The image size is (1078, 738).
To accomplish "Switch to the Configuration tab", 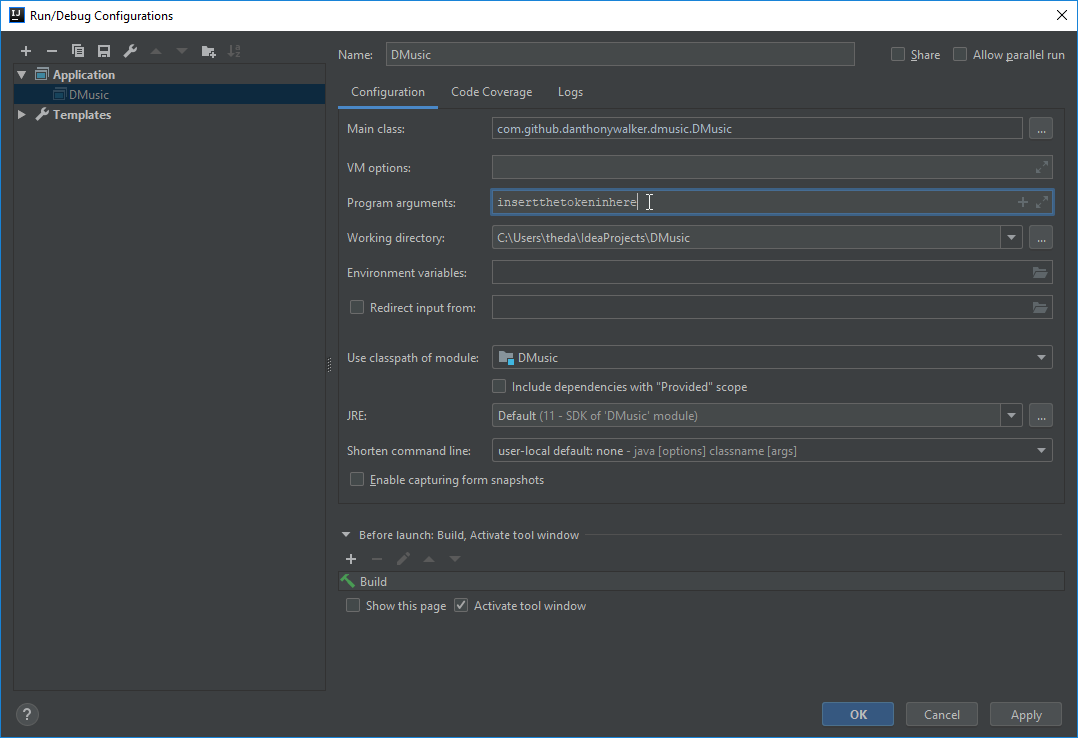I will (x=388, y=92).
